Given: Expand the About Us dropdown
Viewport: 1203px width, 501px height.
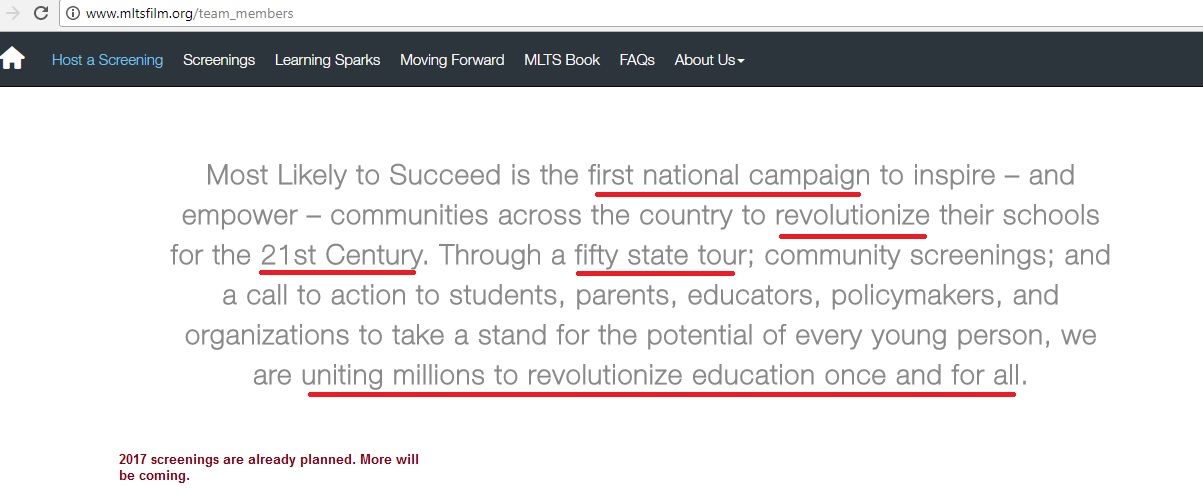Looking at the screenshot, I should [709, 60].
